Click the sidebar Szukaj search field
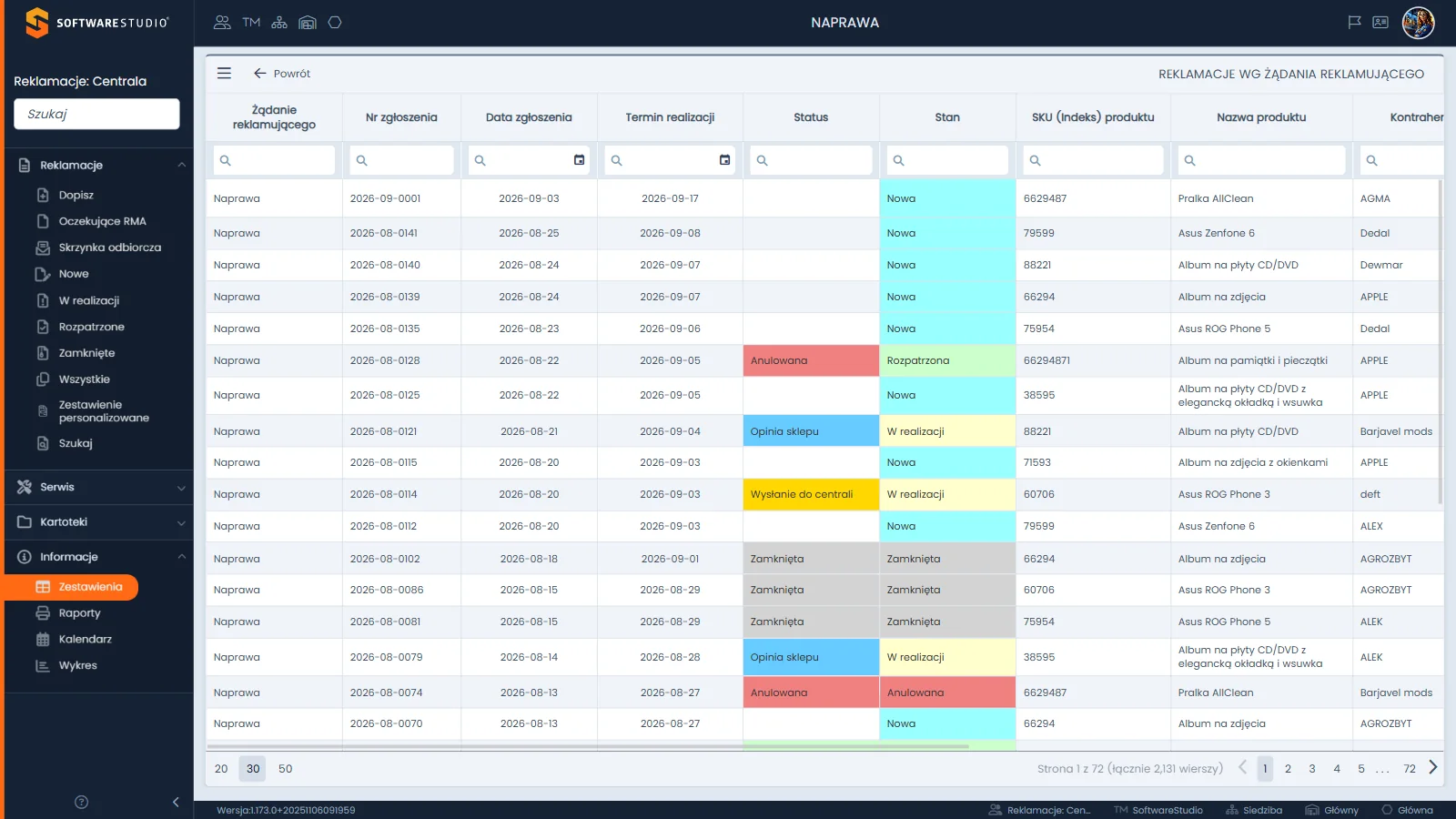 coord(96,114)
